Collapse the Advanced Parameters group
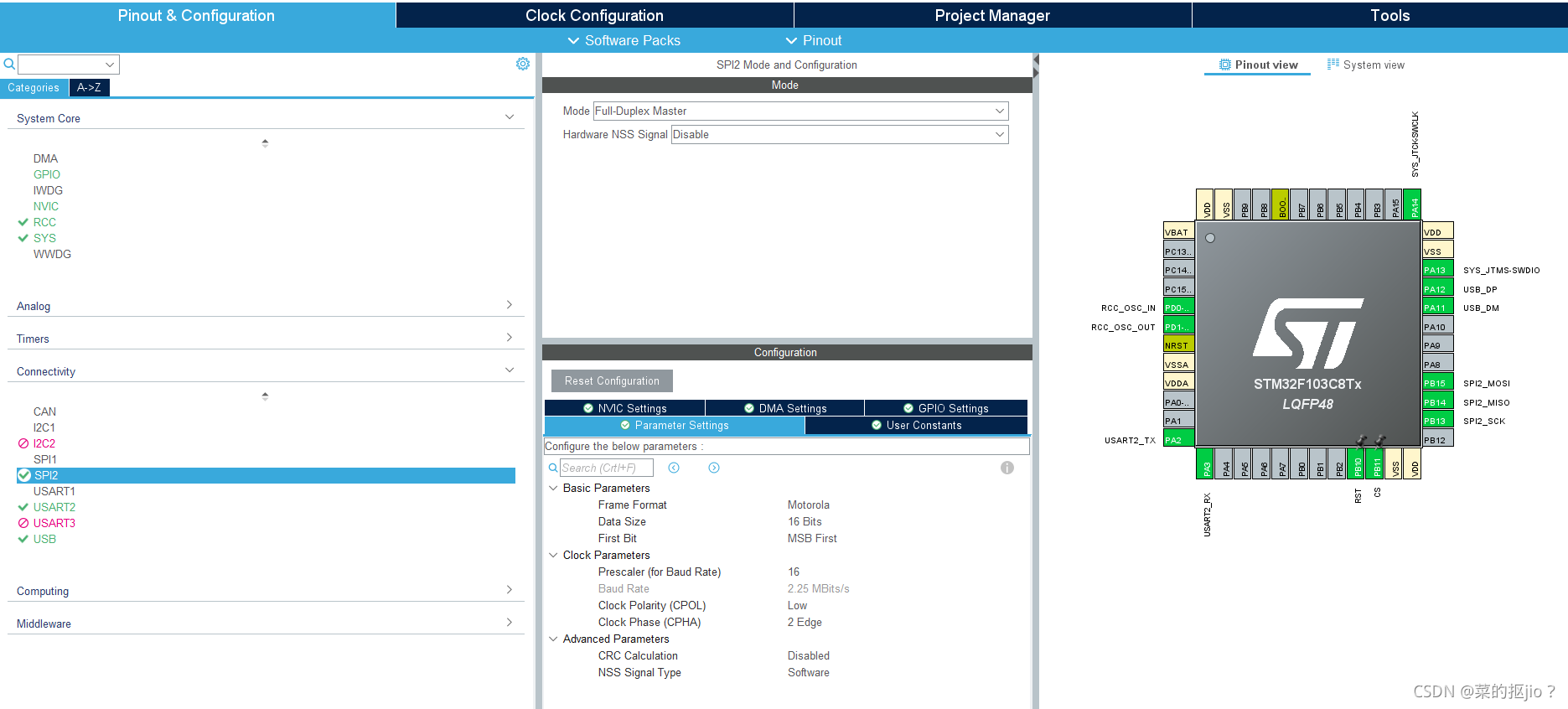 coord(553,639)
